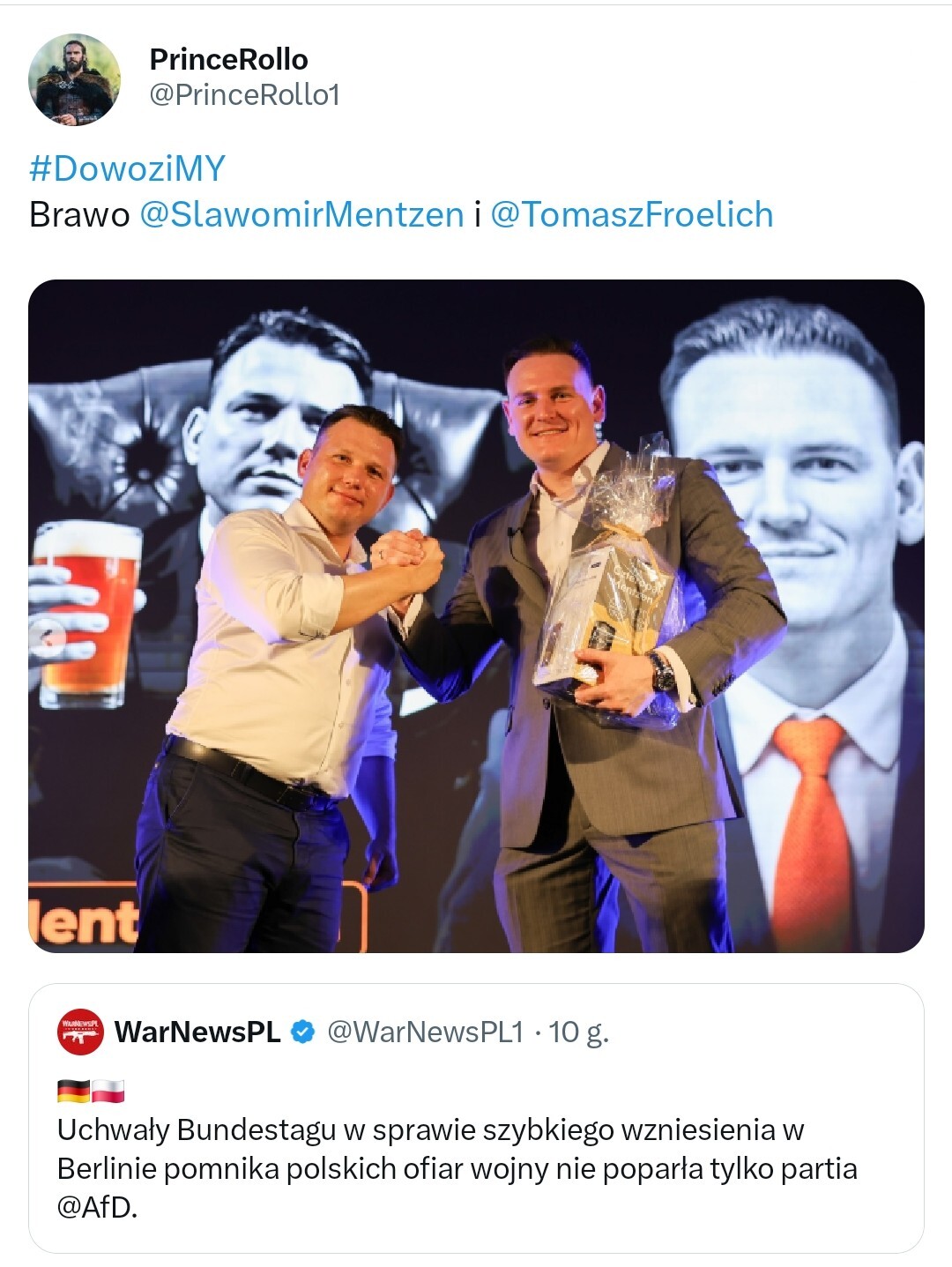Click the PrinceRollo display name
This screenshot has height=1267, width=952.
pyautogui.click(x=228, y=59)
